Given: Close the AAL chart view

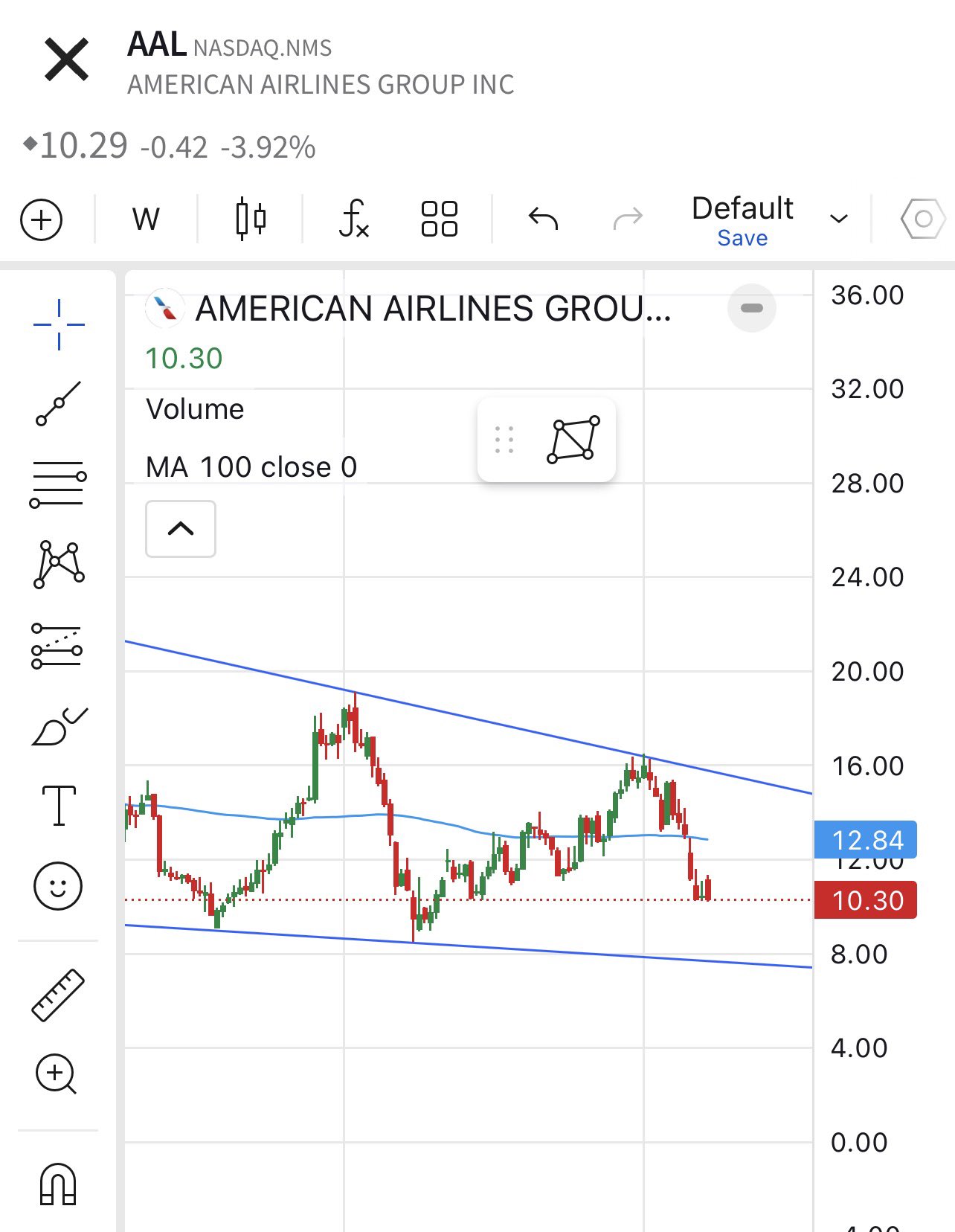Looking at the screenshot, I should point(67,60).
